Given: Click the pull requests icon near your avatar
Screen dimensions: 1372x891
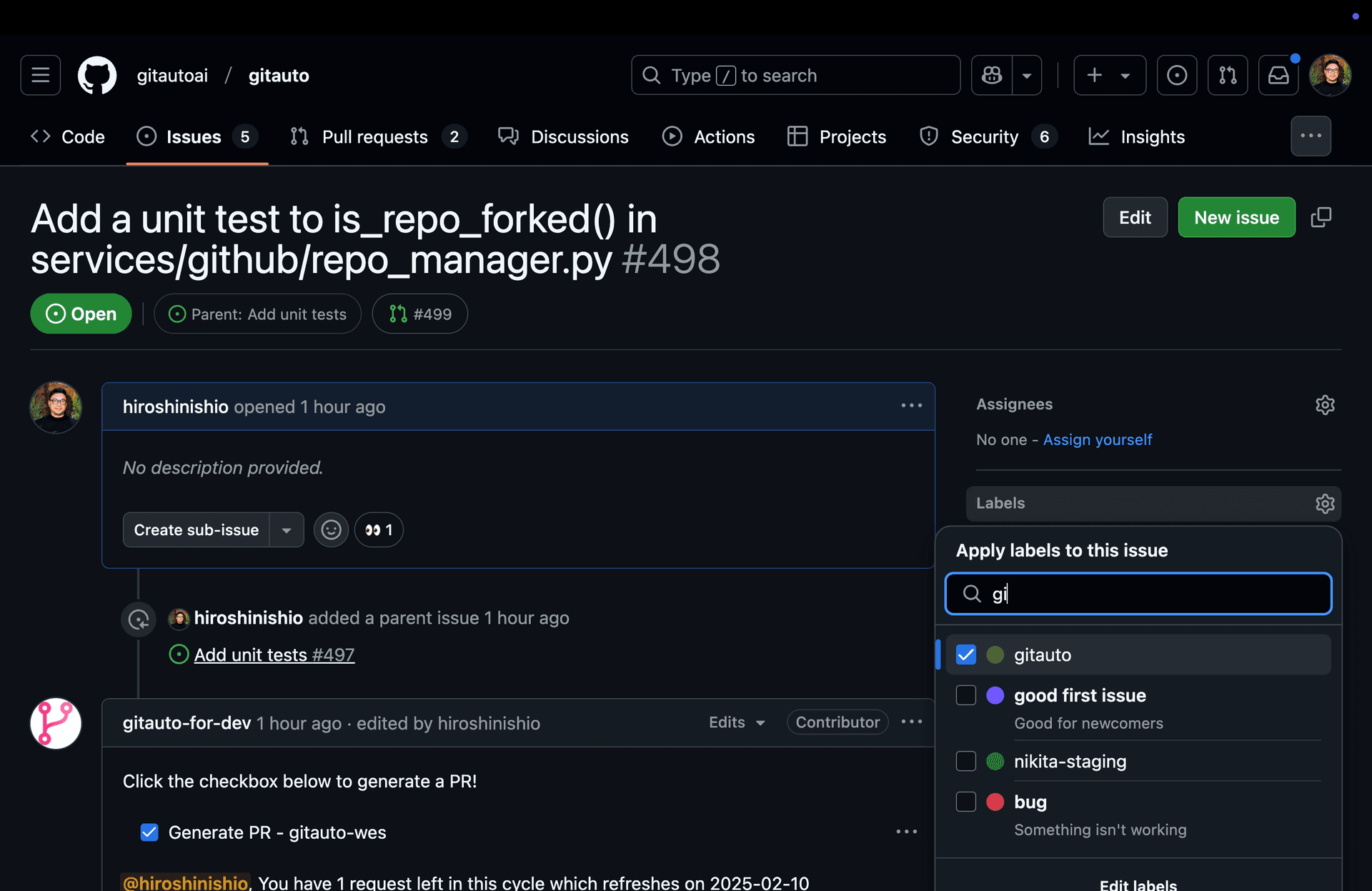Looking at the screenshot, I should (x=1227, y=75).
